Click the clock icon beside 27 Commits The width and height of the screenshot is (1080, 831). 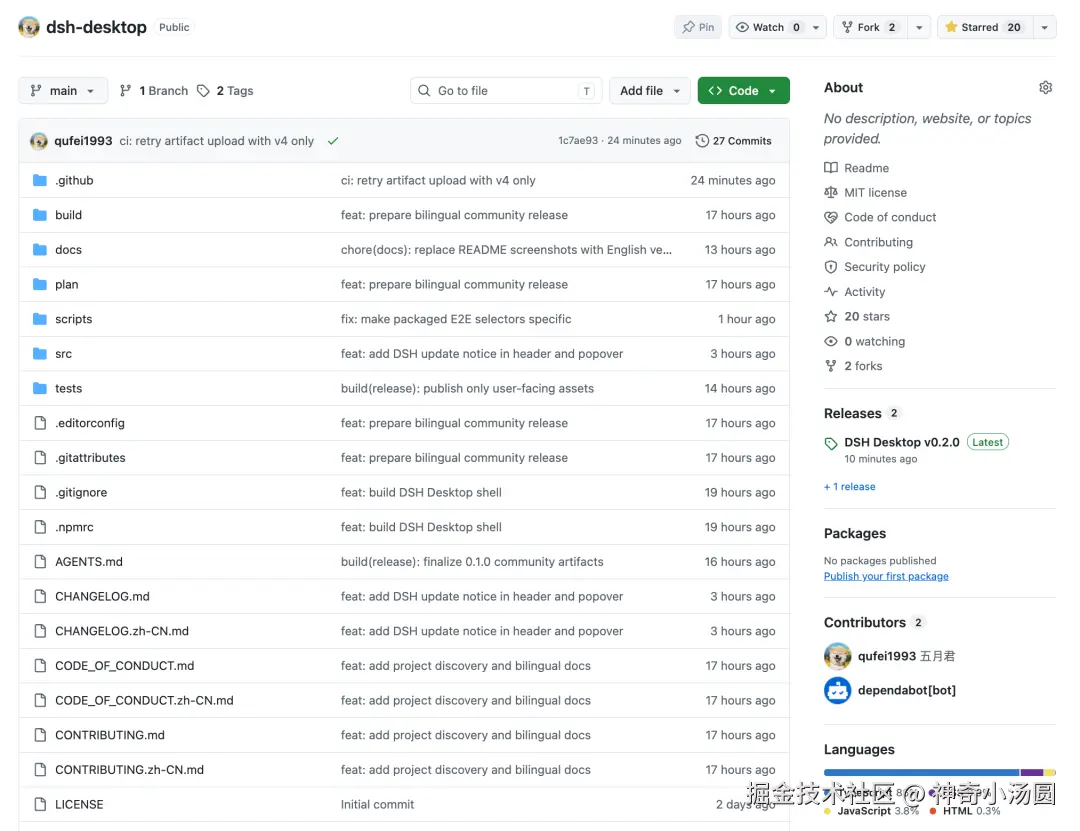click(x=702, y=141)
